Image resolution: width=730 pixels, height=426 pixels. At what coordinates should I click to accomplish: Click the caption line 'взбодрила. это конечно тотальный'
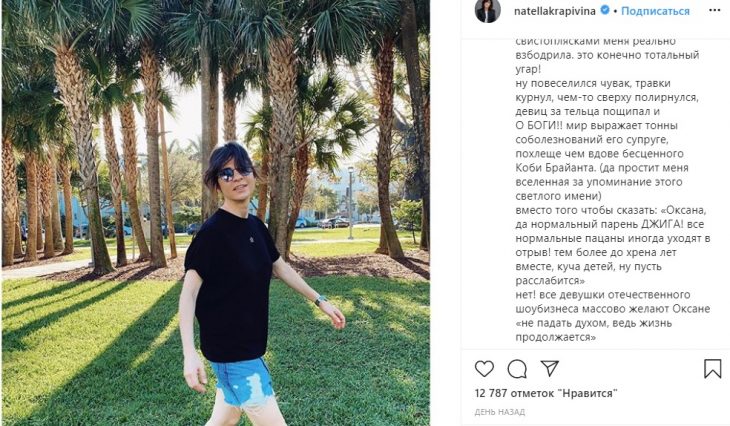point(607,55)
